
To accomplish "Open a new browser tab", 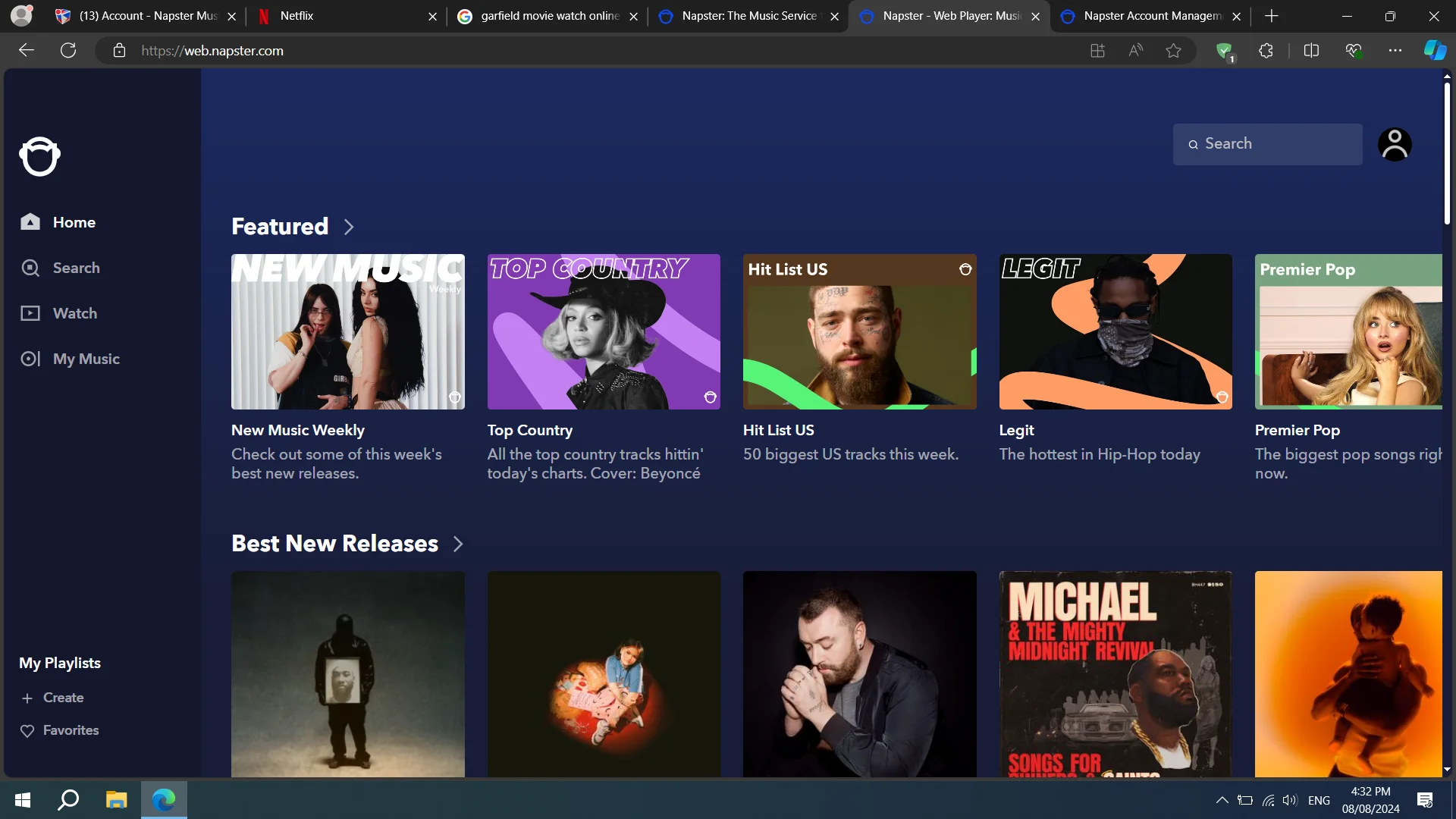I will pyautogui.click(x=1272, y=16).
